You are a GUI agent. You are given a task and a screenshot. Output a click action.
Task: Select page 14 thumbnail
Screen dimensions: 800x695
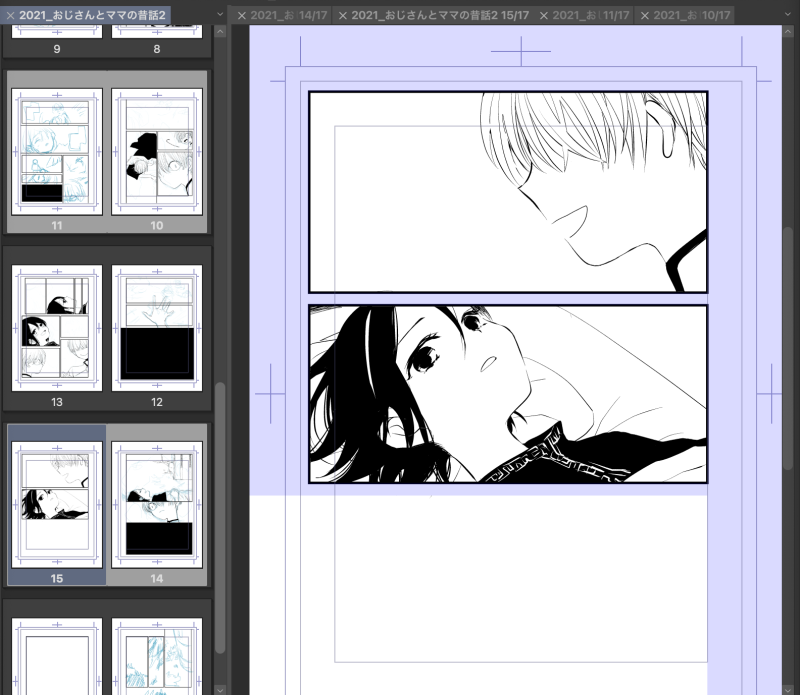(157, 505)
